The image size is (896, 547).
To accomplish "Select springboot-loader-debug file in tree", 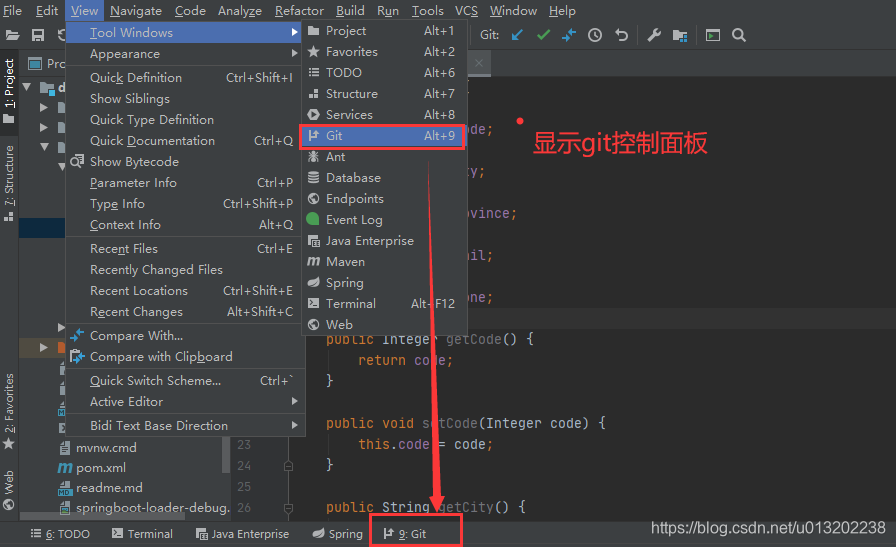I will tap(144, 508).
